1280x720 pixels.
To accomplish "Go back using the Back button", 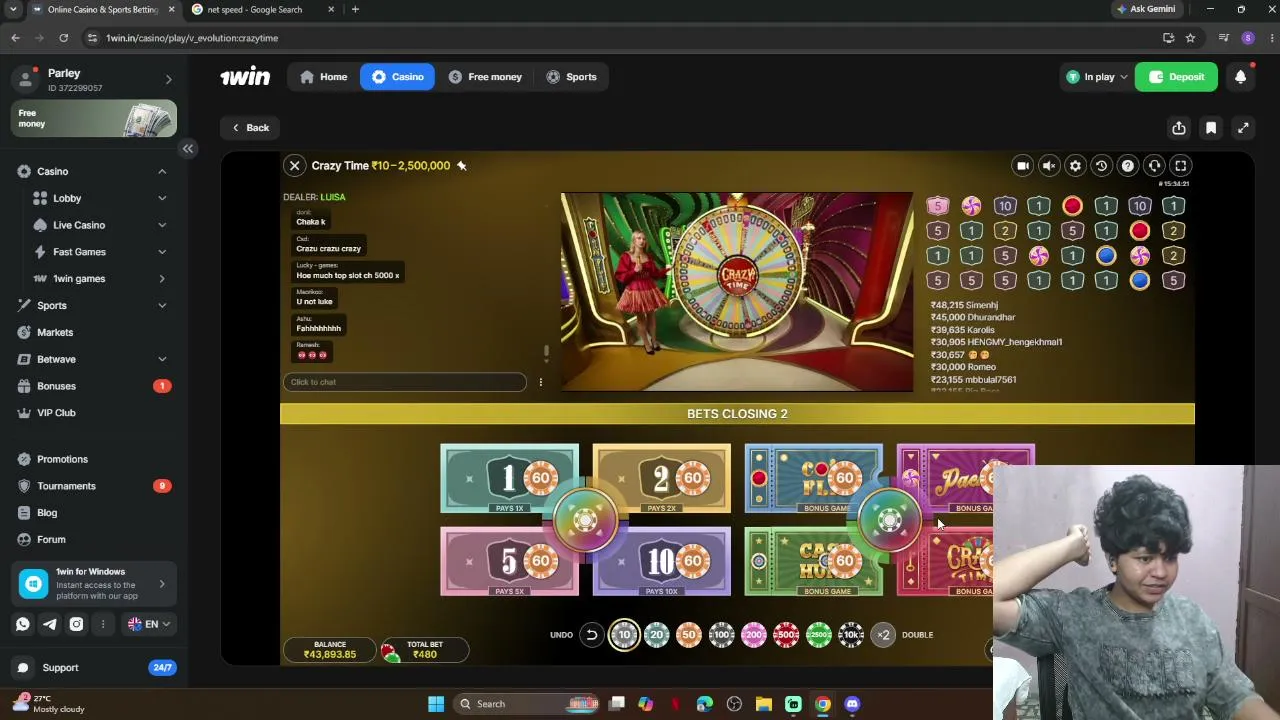I will pos(250,128).
